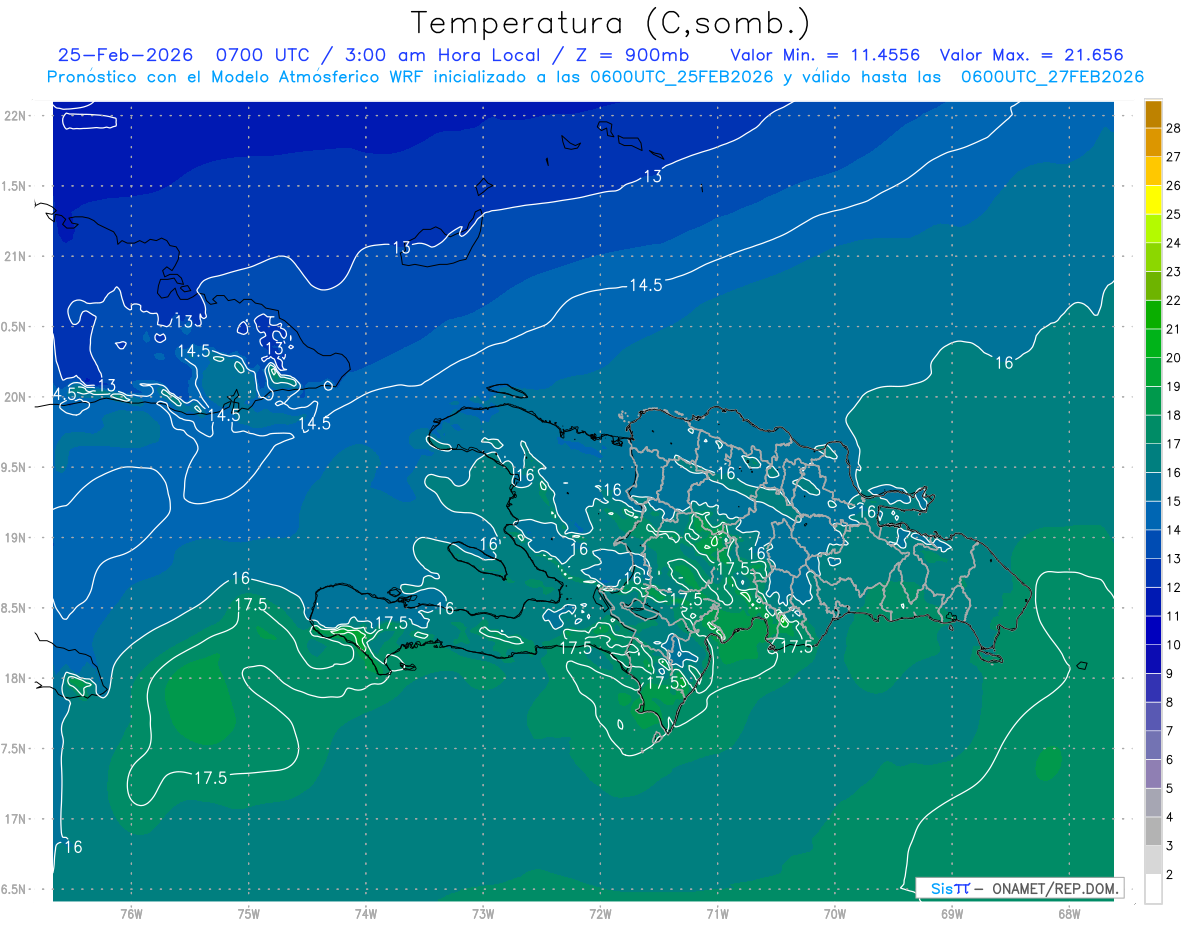Click the '19N' latitude axis label
This screenshot has width=1200, height=927.
15,537
